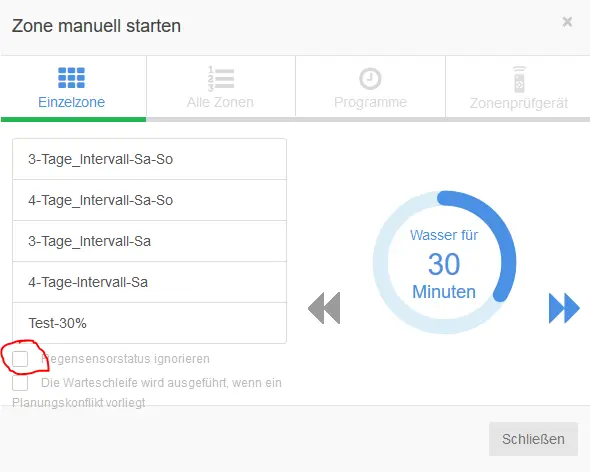Choose the 3-Tage_Intervall-Sa zone
Image resolution: width=590 pixels, height=472 pixels.
(149, 241)
